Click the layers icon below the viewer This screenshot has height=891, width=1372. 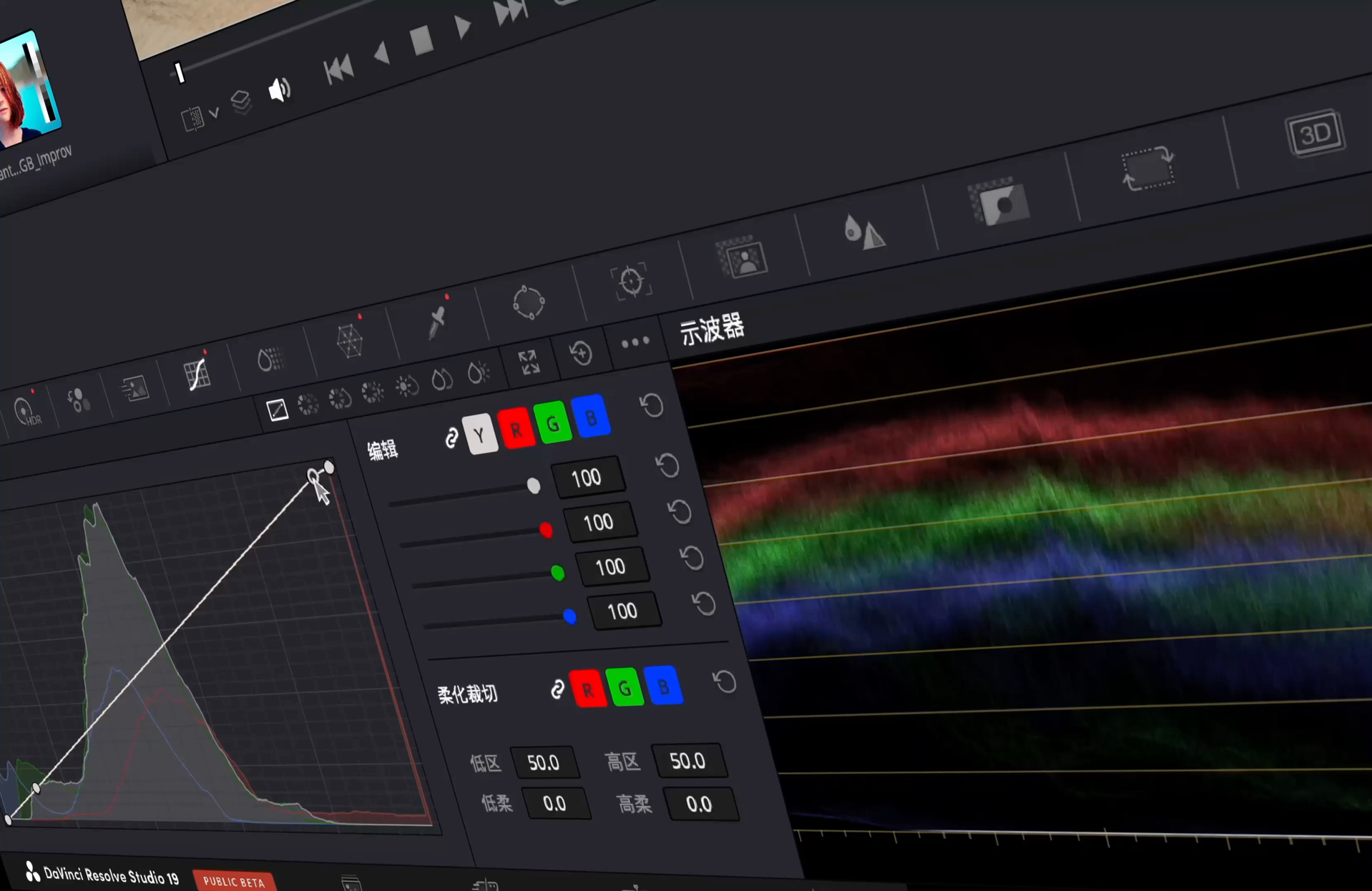241,102
